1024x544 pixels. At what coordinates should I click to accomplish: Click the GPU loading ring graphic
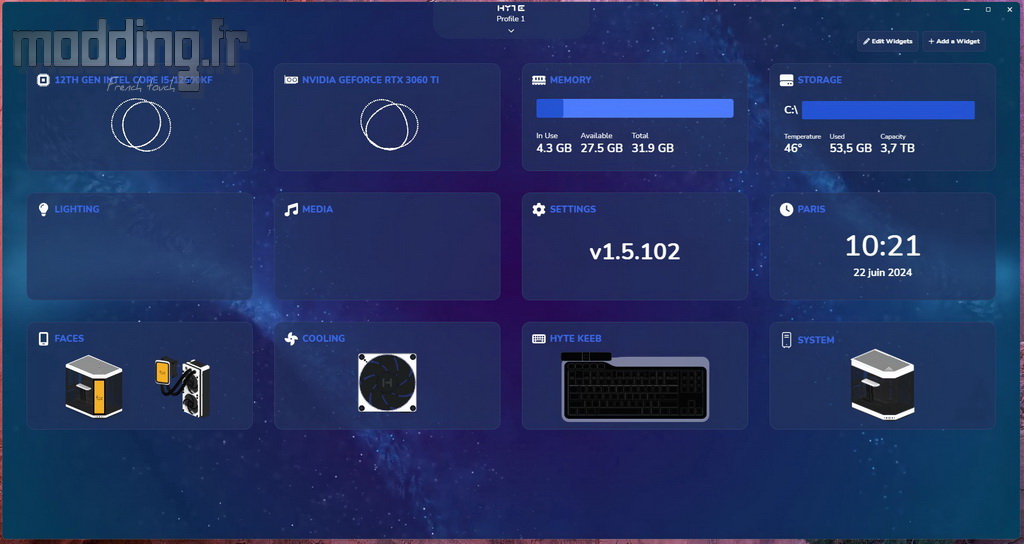(x=389, y=125)
